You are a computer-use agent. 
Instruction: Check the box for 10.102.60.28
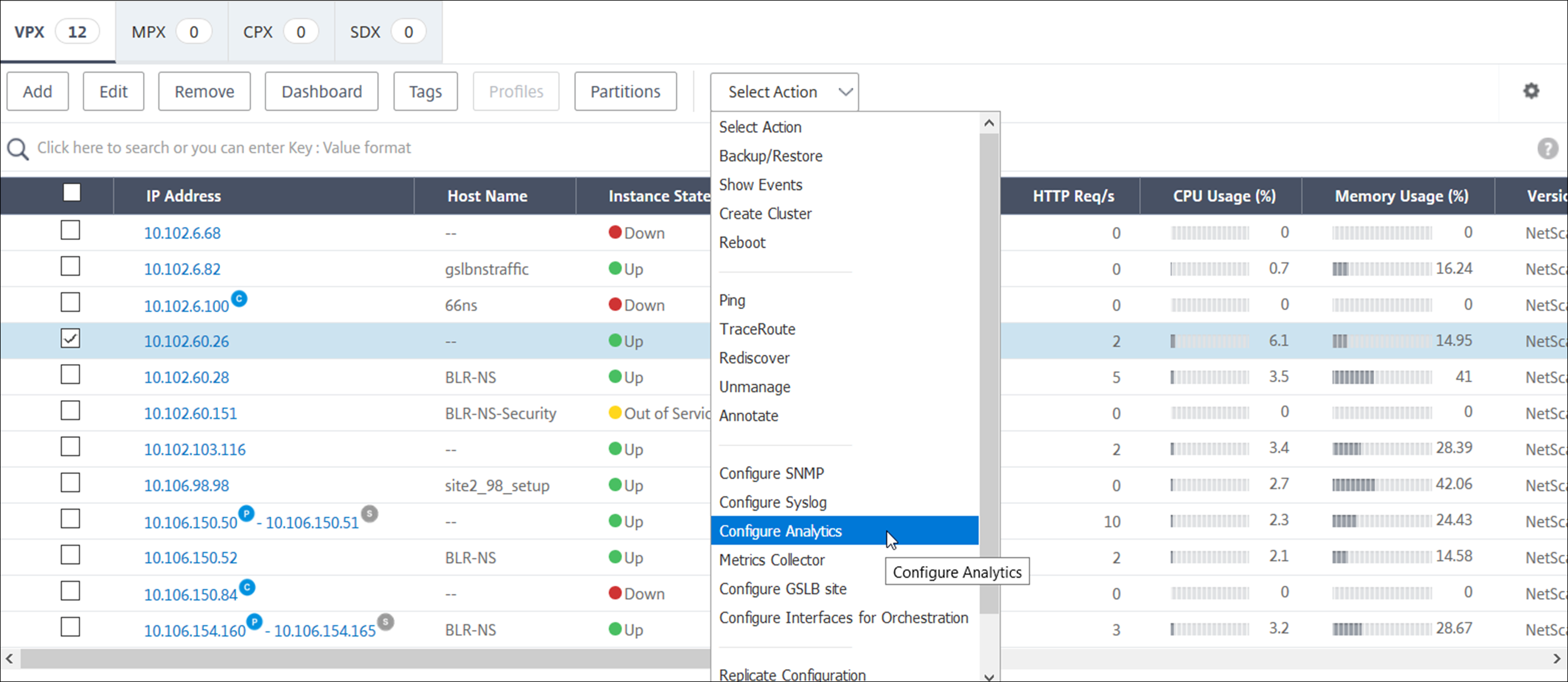click(71, 375)
